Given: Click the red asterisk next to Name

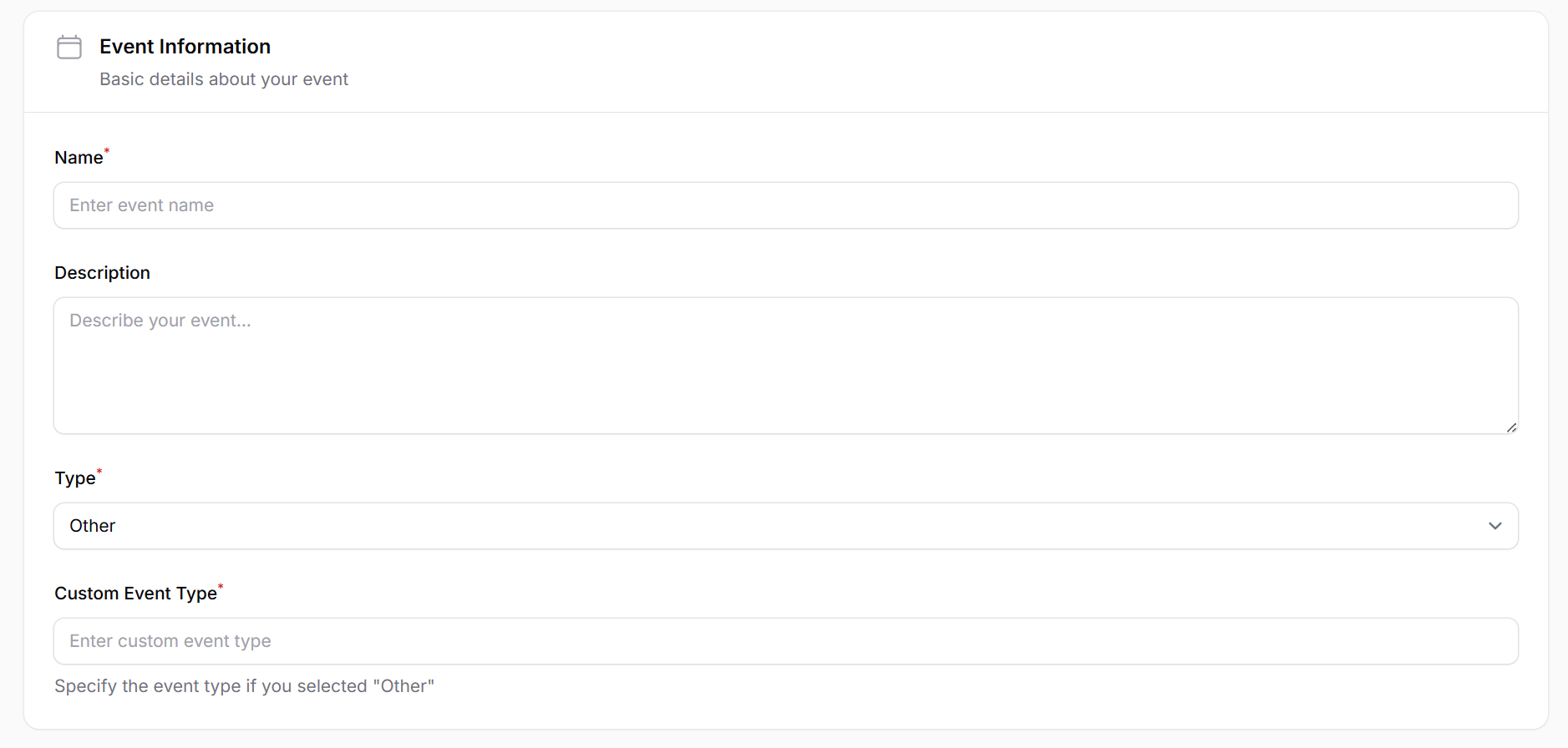Looking at the screenshot, I should pos(107,151).
